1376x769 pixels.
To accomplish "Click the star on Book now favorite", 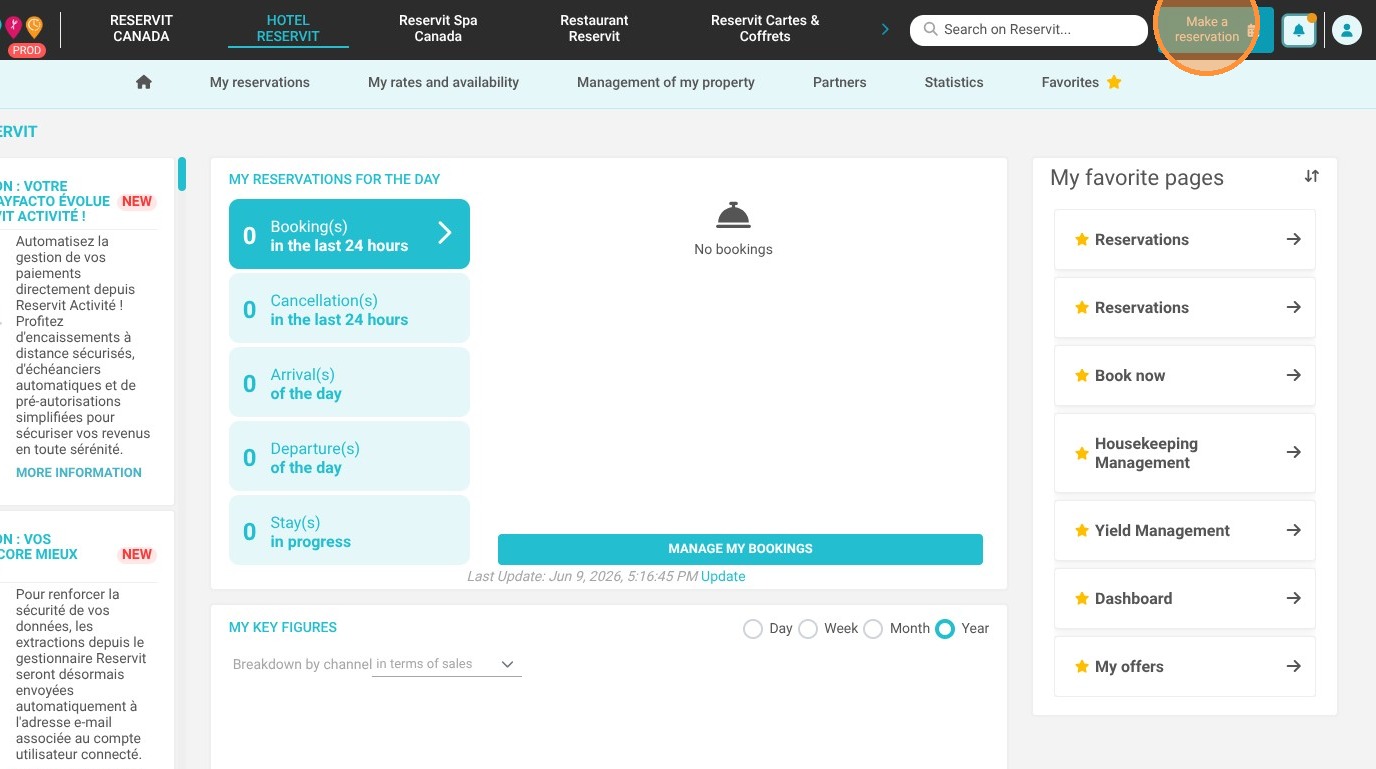I will coord(1081,376).
